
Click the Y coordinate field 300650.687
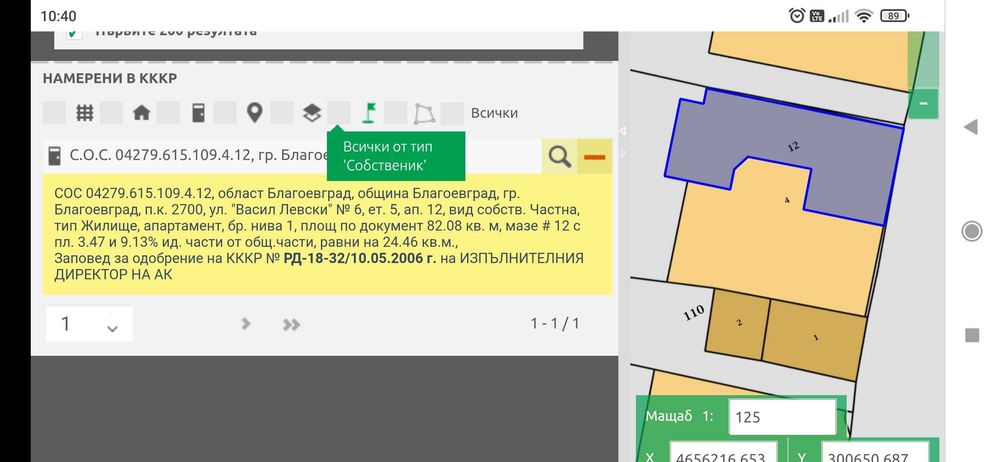coord(875,452)
